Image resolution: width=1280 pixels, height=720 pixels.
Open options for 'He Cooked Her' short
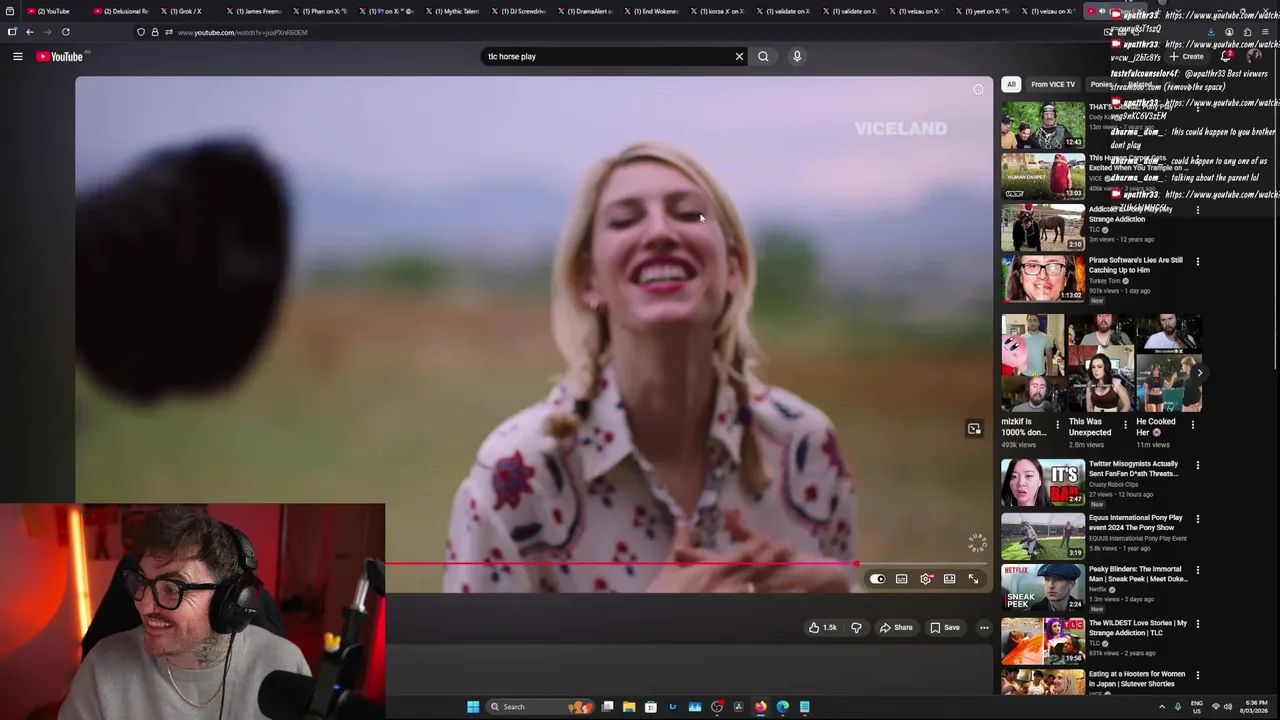pos(1192,424)
